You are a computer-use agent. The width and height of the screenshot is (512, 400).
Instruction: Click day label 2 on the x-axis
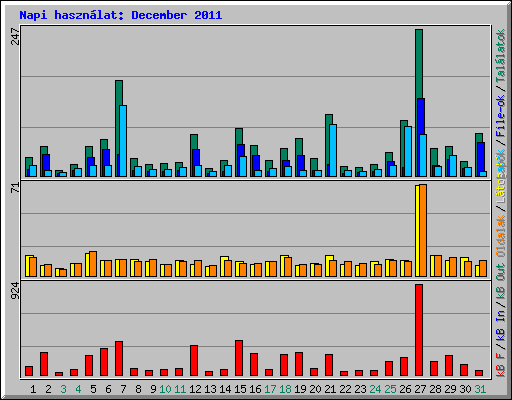coord(48,389)
